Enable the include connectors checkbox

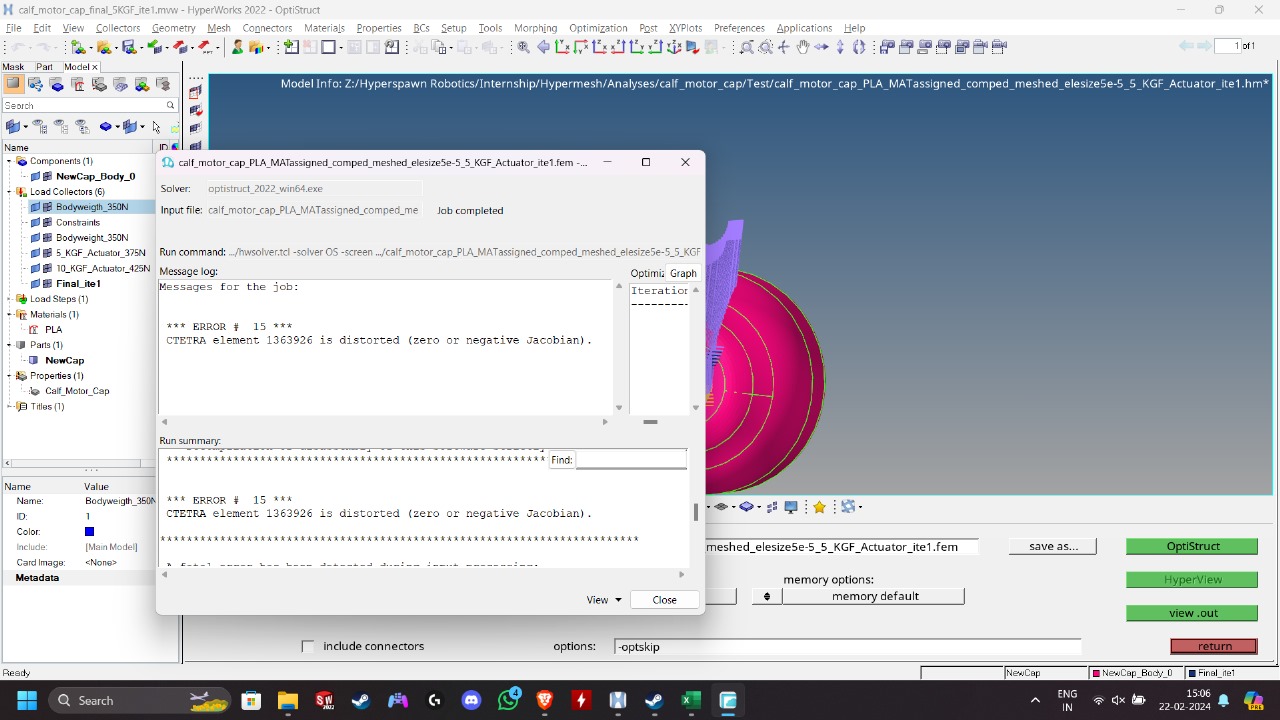[308, 646]
